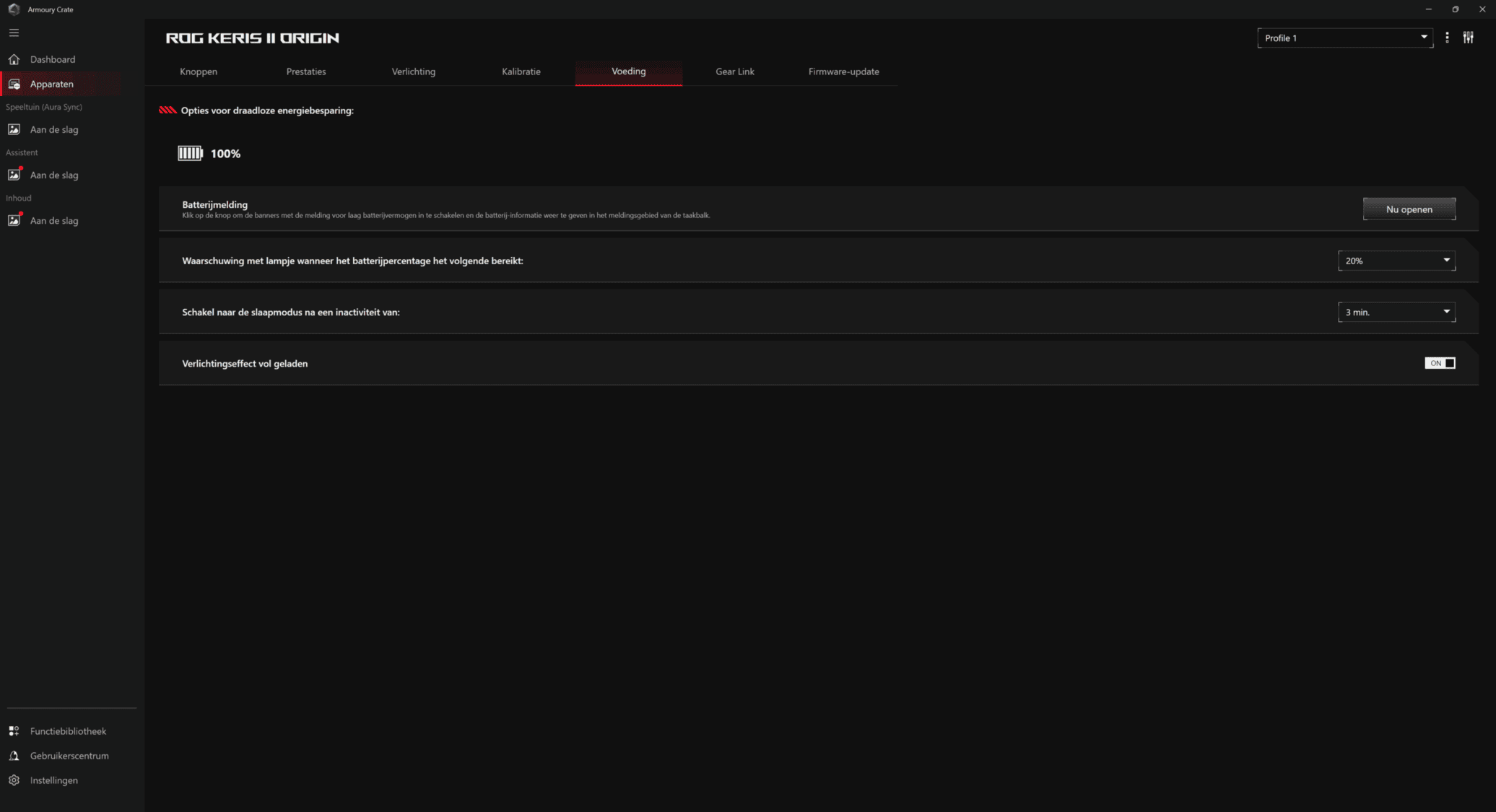Switch to the Prestaties tab
The height and width of the screenshot is (812, 1496).
pos(306,71)
